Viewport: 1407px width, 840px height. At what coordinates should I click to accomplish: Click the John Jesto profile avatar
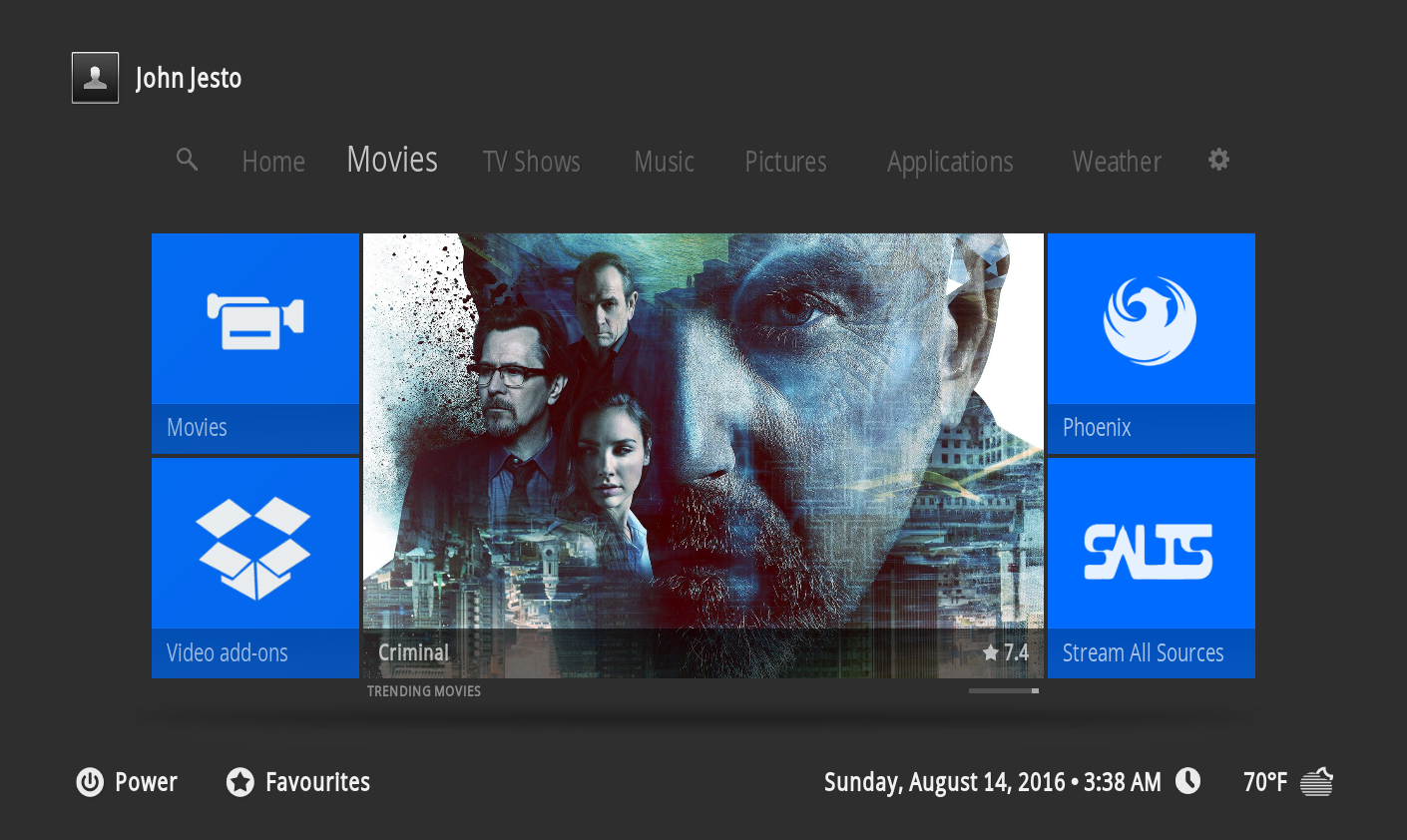pyautogui.click(x=95, y=78)
